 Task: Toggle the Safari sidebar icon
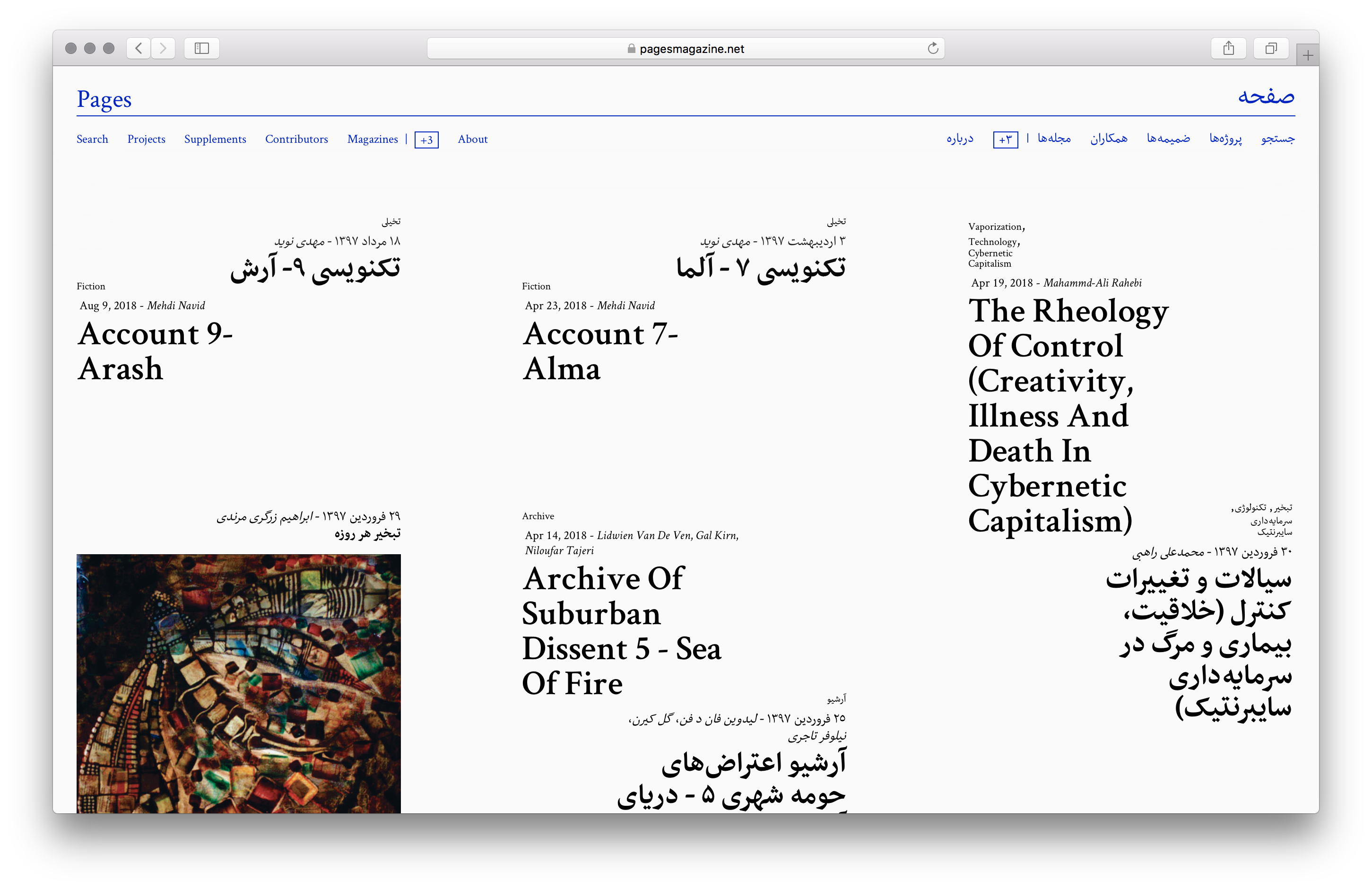click(202, 48)
